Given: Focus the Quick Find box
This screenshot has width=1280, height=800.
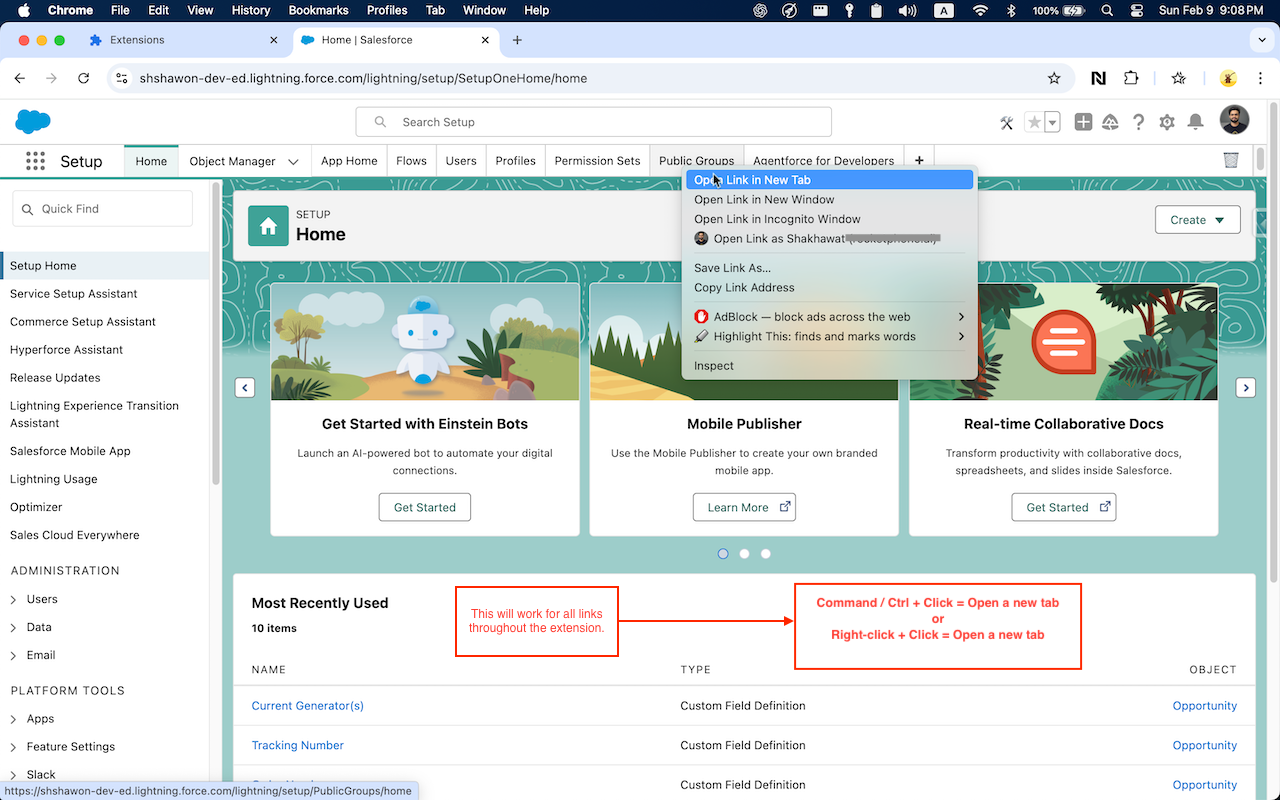Looking at the screenshot, I should (x=103, y=209).
